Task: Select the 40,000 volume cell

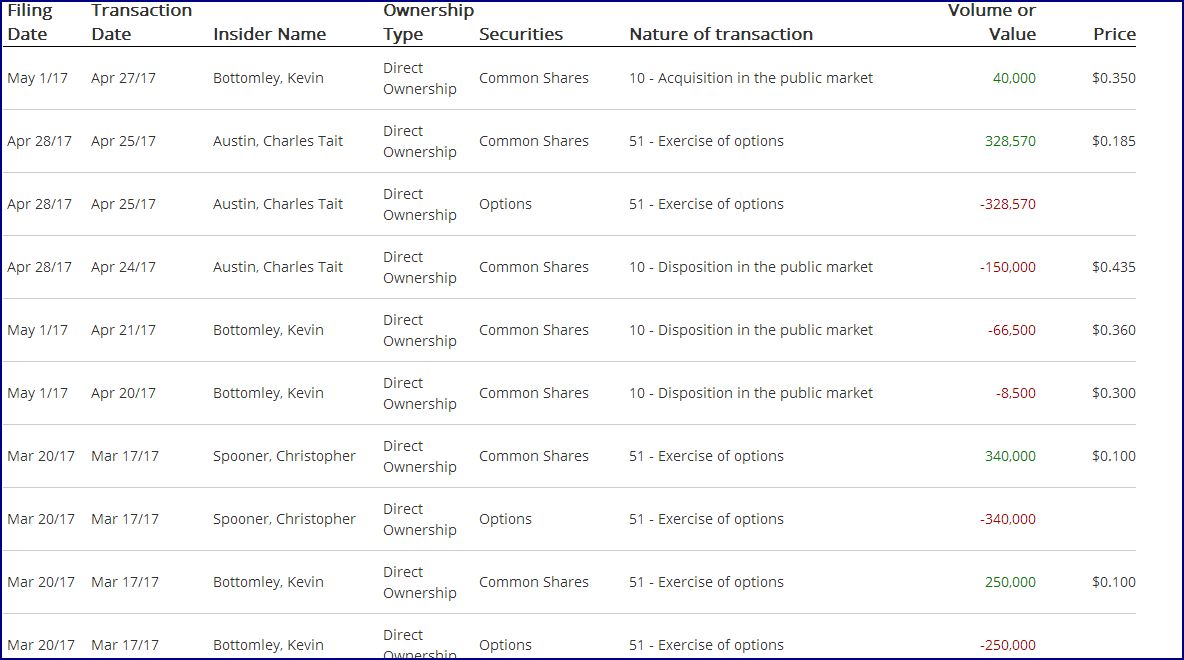Action: [x=1014, y=78]
